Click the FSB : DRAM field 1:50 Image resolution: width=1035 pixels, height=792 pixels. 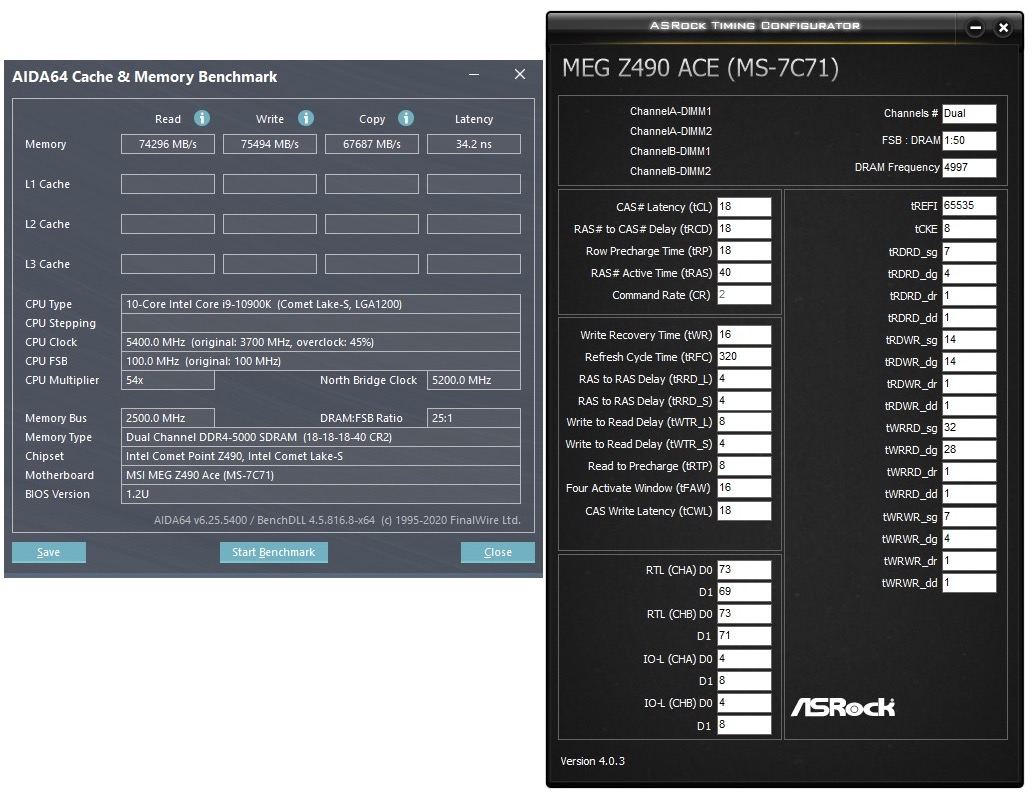pyautogui.click(x=969, y=141)
